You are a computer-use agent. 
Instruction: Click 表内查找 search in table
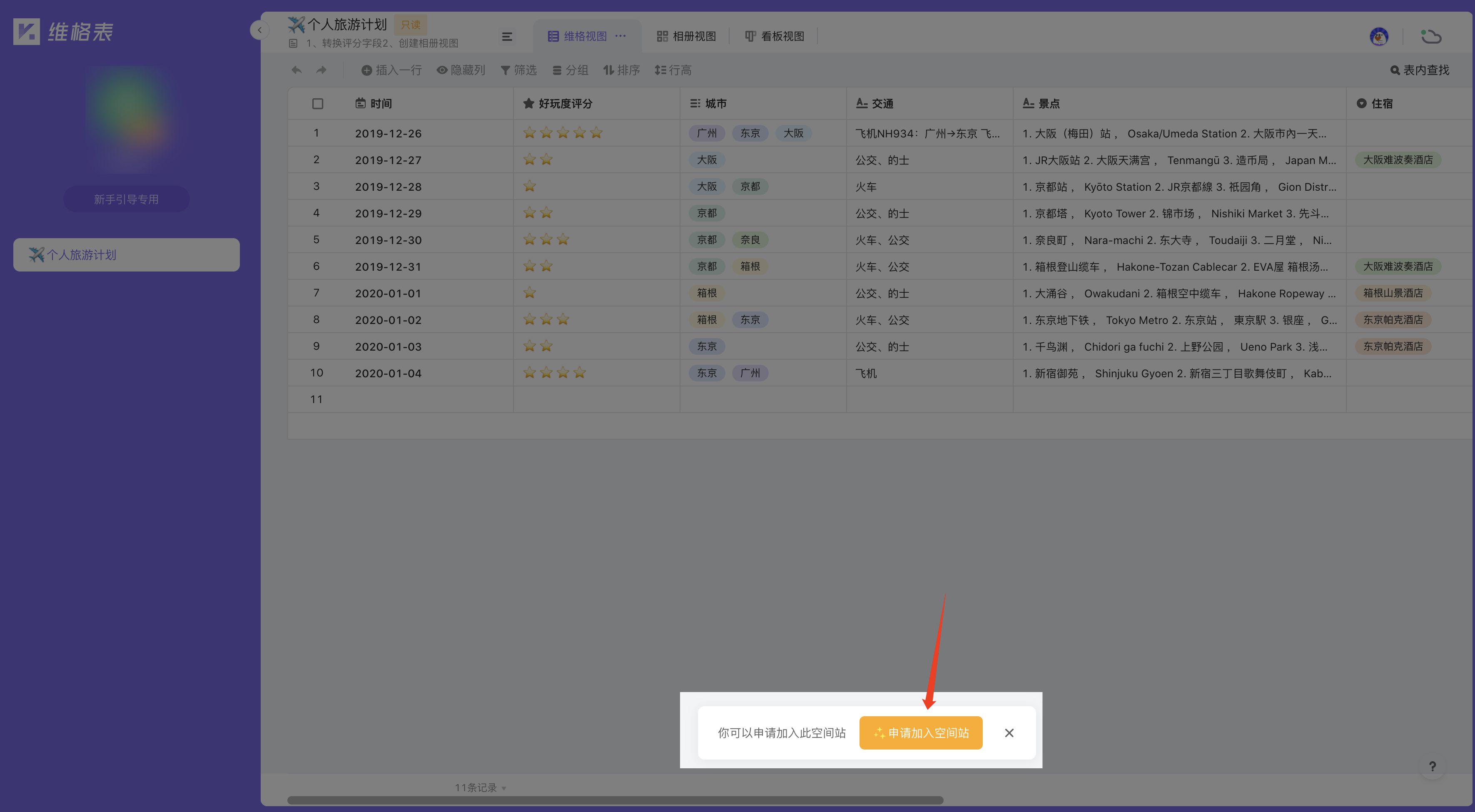click(x=1420, y=70)
